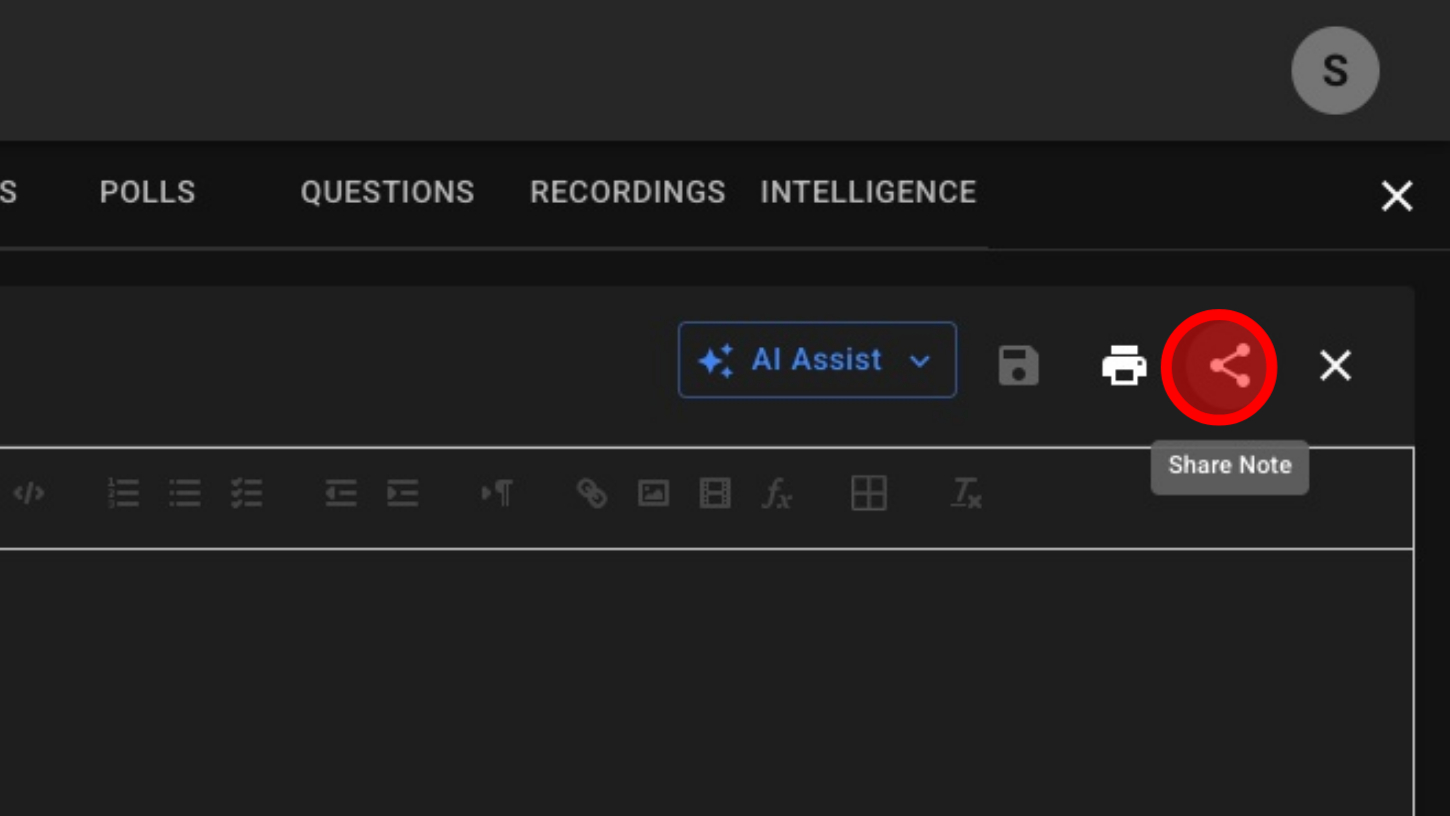Clear text formatting
The image size is (1450, 816).
[x=966, y=493]
